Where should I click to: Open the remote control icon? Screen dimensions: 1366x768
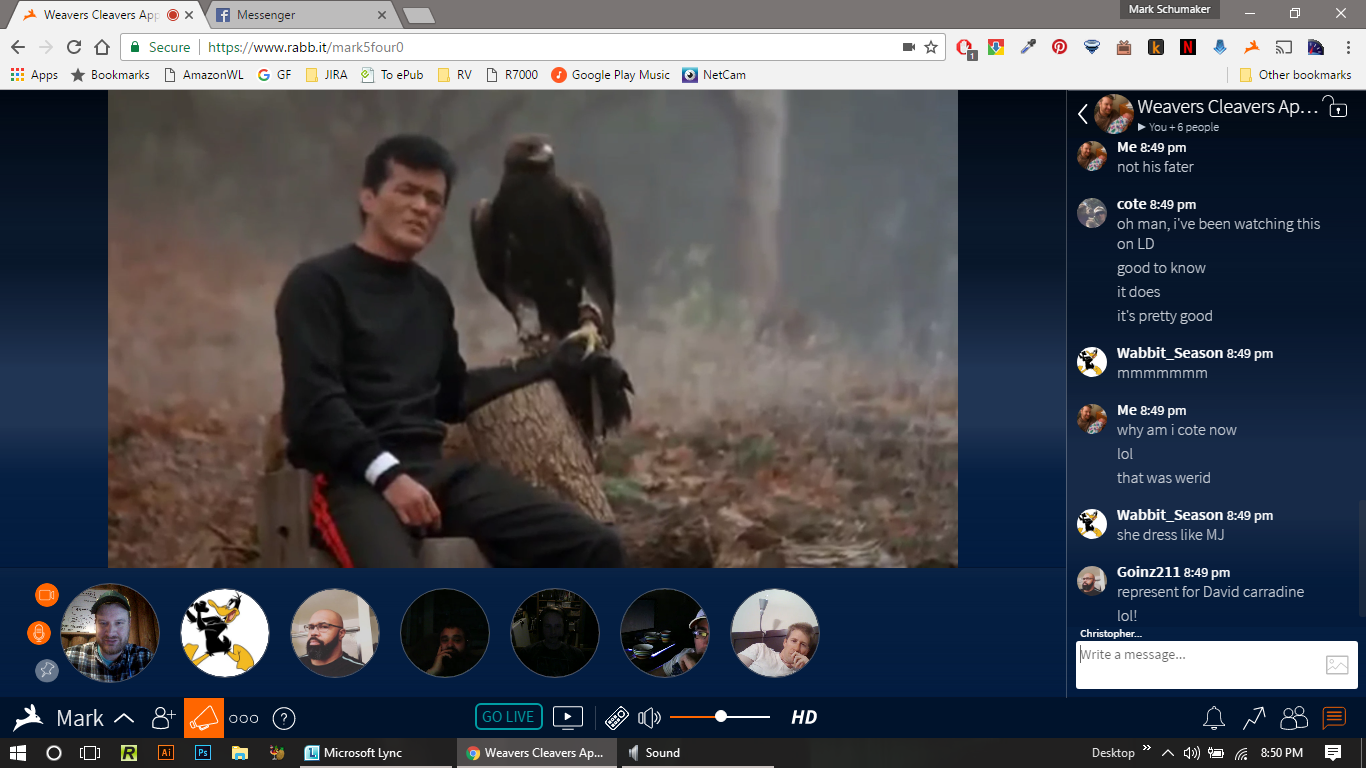617,718
